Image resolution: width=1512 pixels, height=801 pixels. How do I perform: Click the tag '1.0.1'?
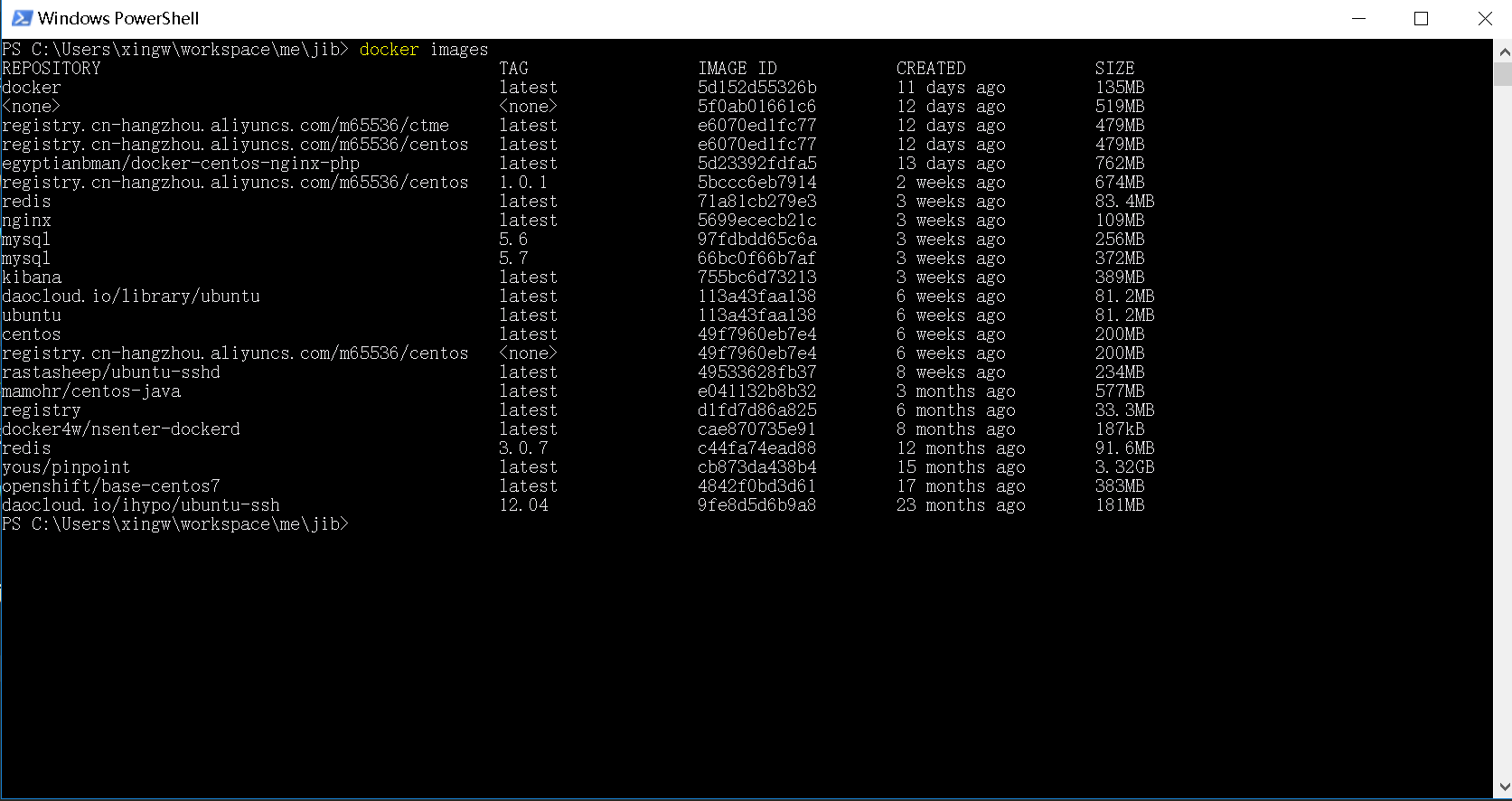point(523,183)
